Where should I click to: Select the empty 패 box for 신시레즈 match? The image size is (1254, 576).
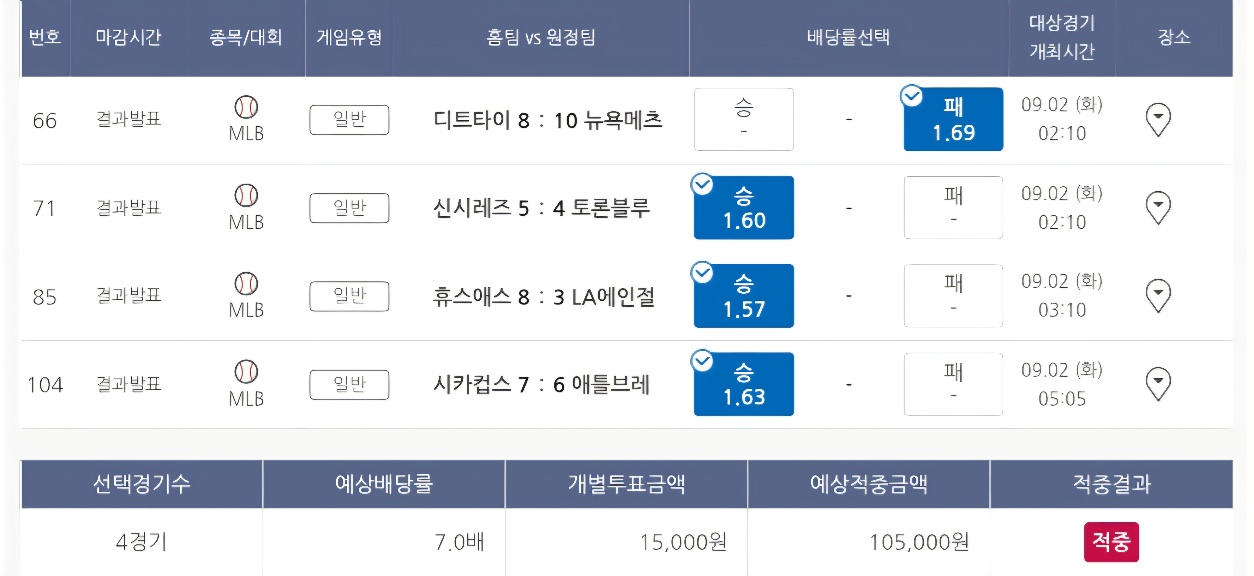pos(953,207)
